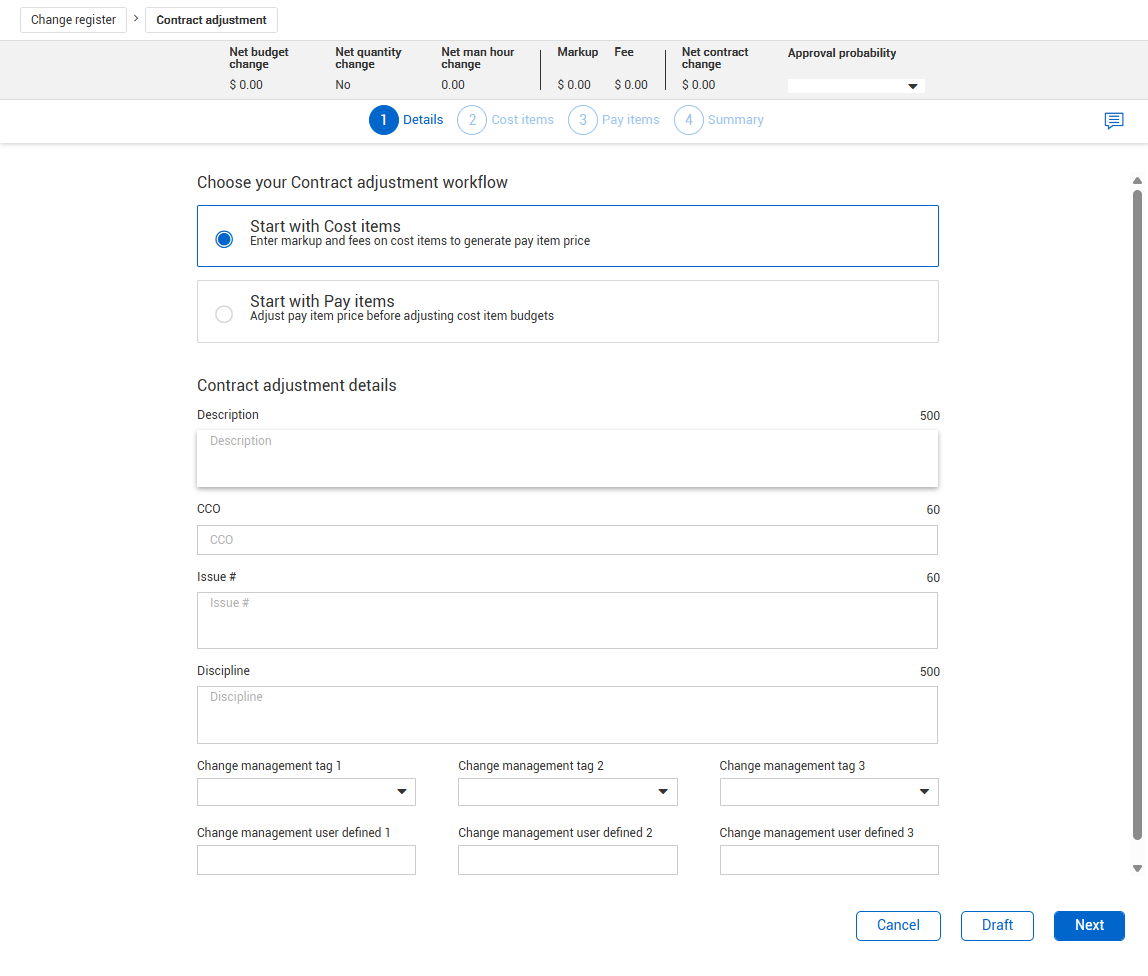The height and width of the screenshot is (976, 1148).
Task: Focus the Description text area
Action: 567,459
